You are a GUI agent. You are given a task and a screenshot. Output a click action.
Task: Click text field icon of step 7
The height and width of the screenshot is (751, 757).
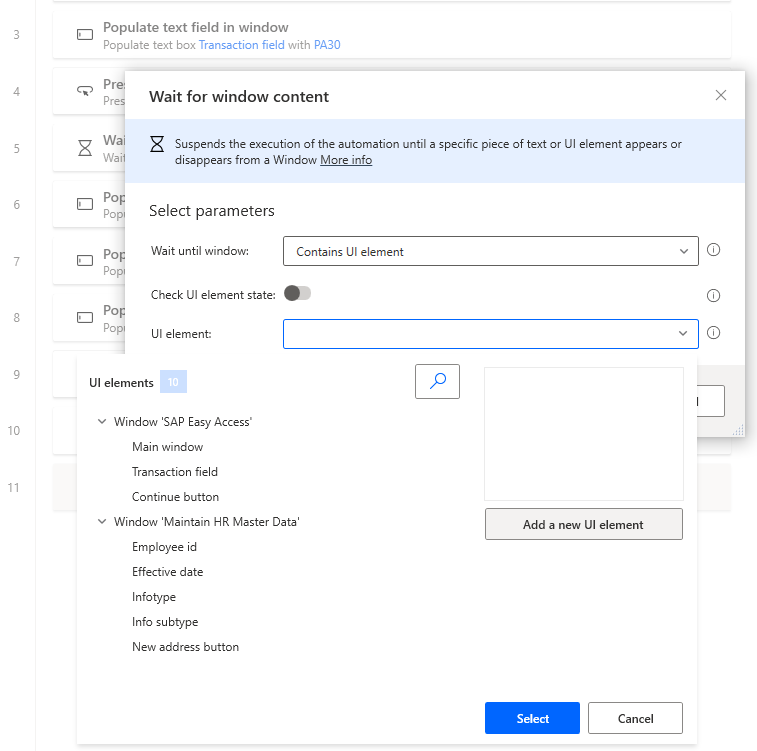(85, 261)
